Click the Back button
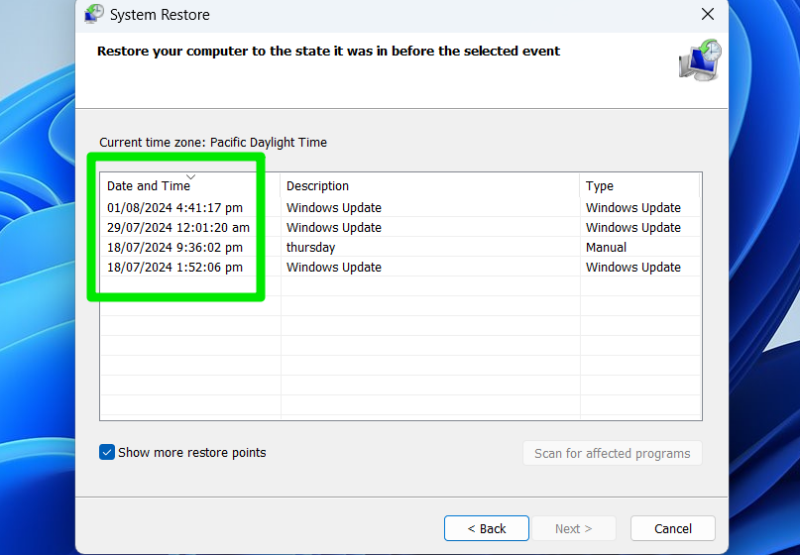Image resolution: width=800 pixels, height=555 pixels. pos(486,528)
